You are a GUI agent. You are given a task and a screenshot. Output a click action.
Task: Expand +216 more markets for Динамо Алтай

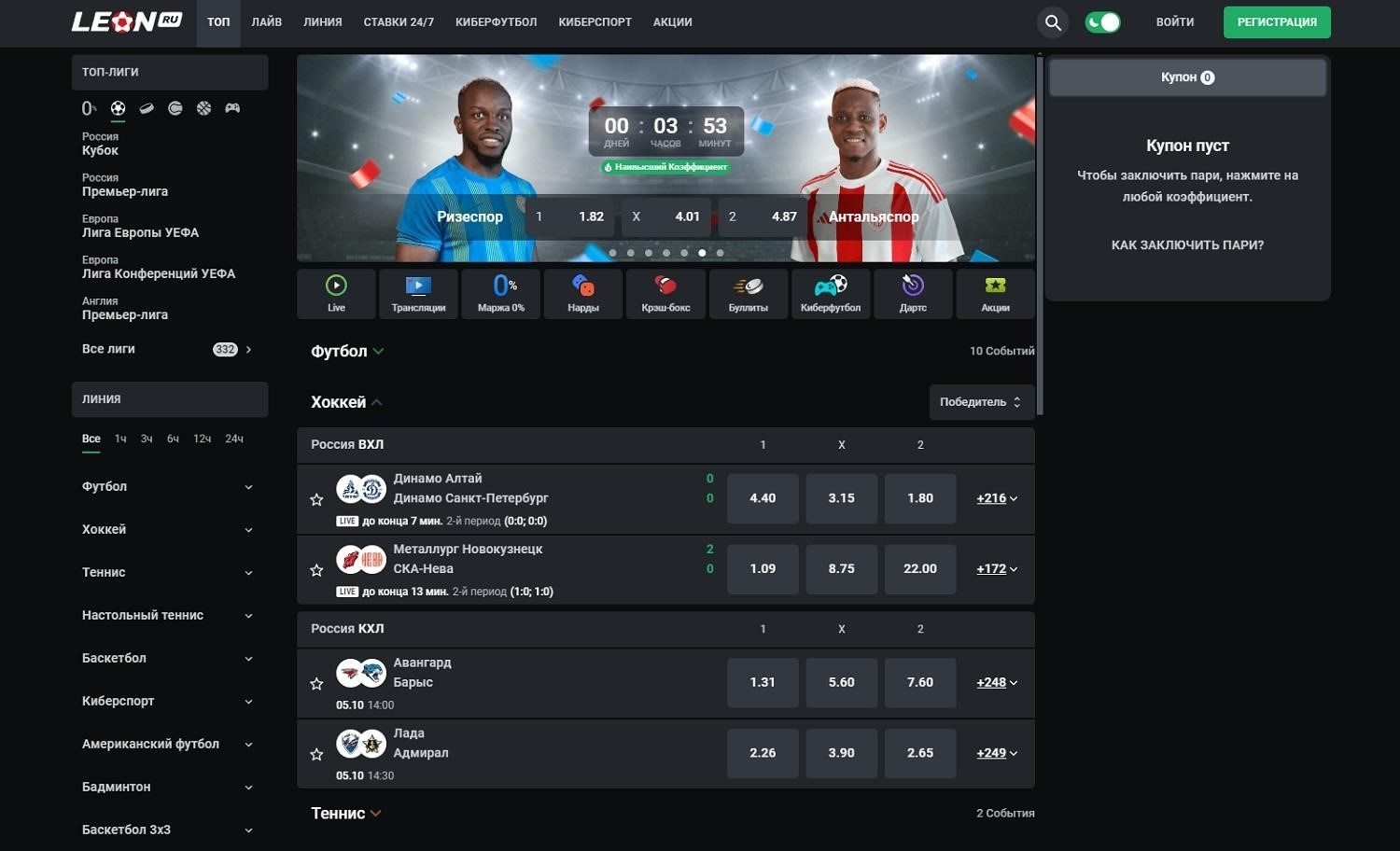coord(997,498)
